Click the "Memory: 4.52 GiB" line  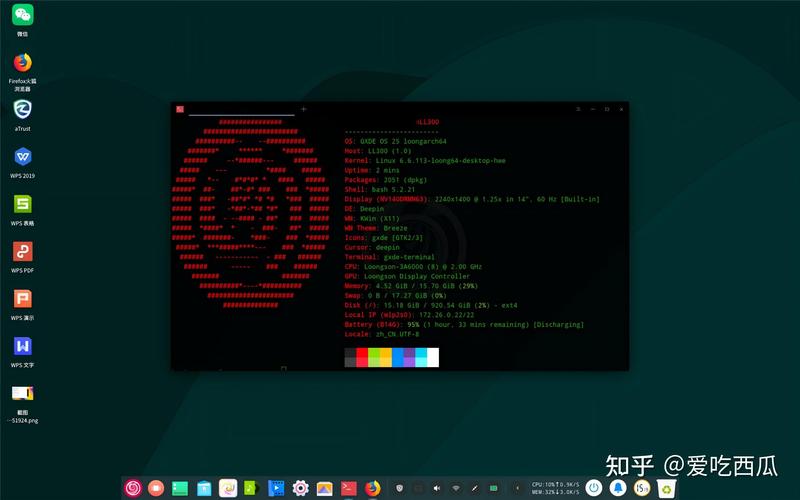click(411, 286)
